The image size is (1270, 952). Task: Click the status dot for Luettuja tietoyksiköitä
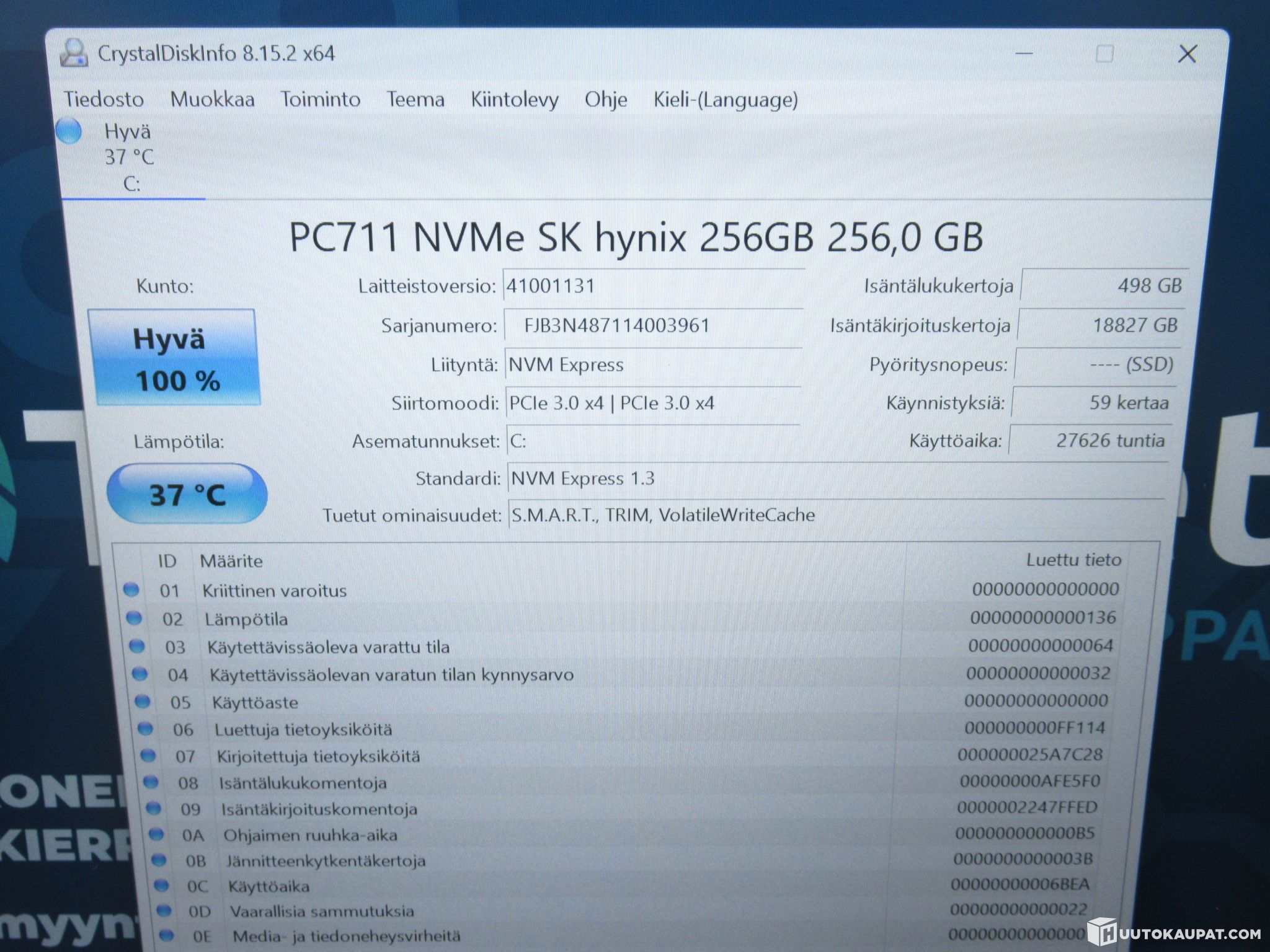click(145, 729)
